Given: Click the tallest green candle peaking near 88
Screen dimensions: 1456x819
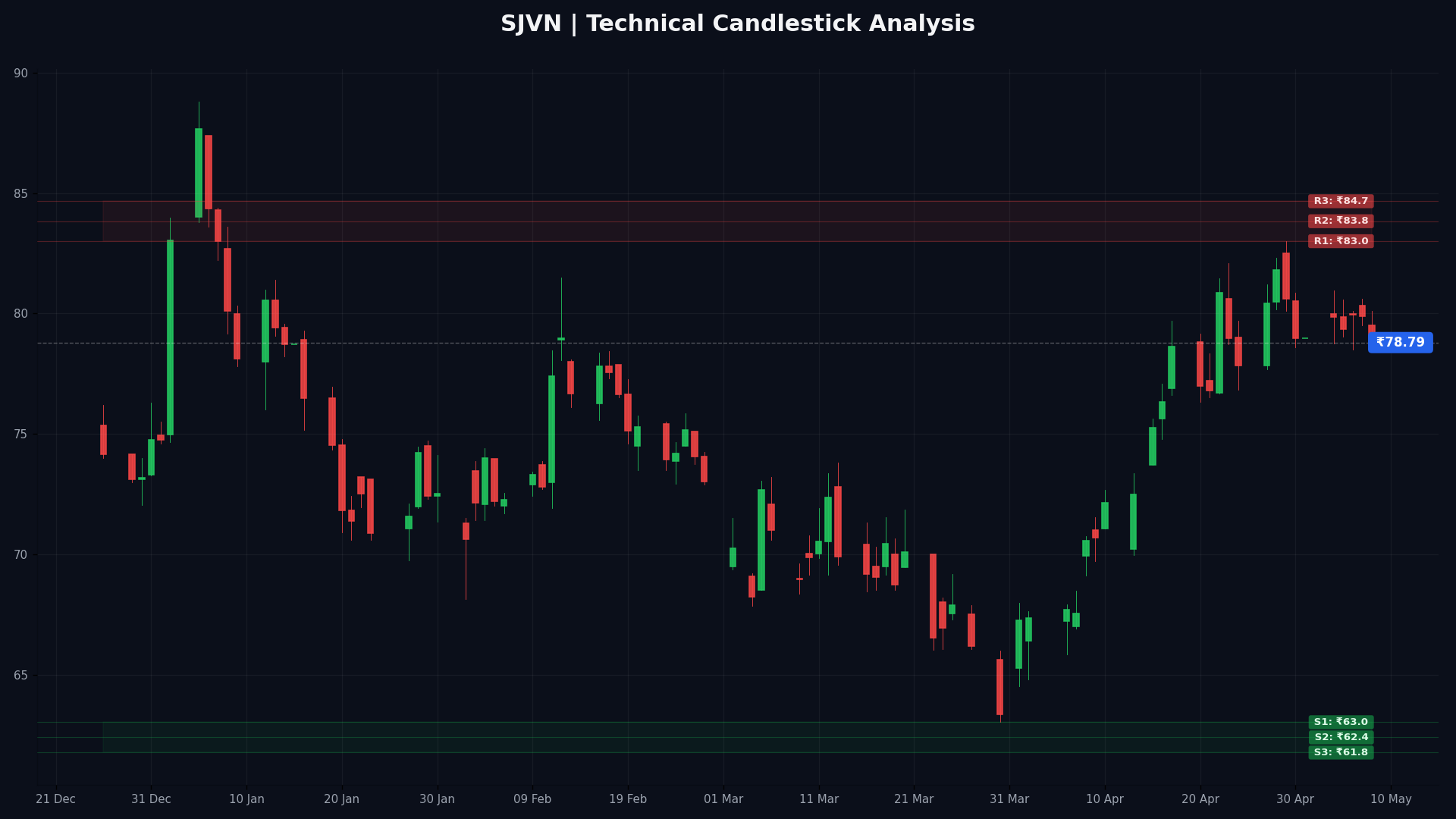Looking at the screenshot, I should [x=199, y=173].
